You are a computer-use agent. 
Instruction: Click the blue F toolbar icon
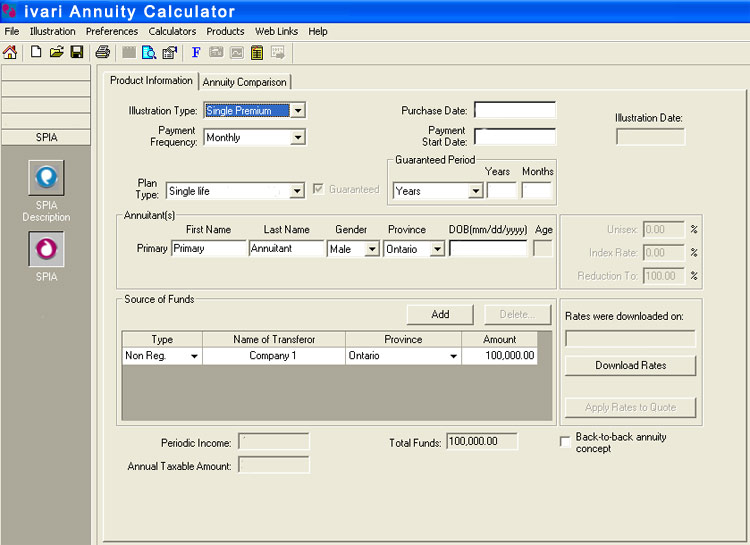196,52
